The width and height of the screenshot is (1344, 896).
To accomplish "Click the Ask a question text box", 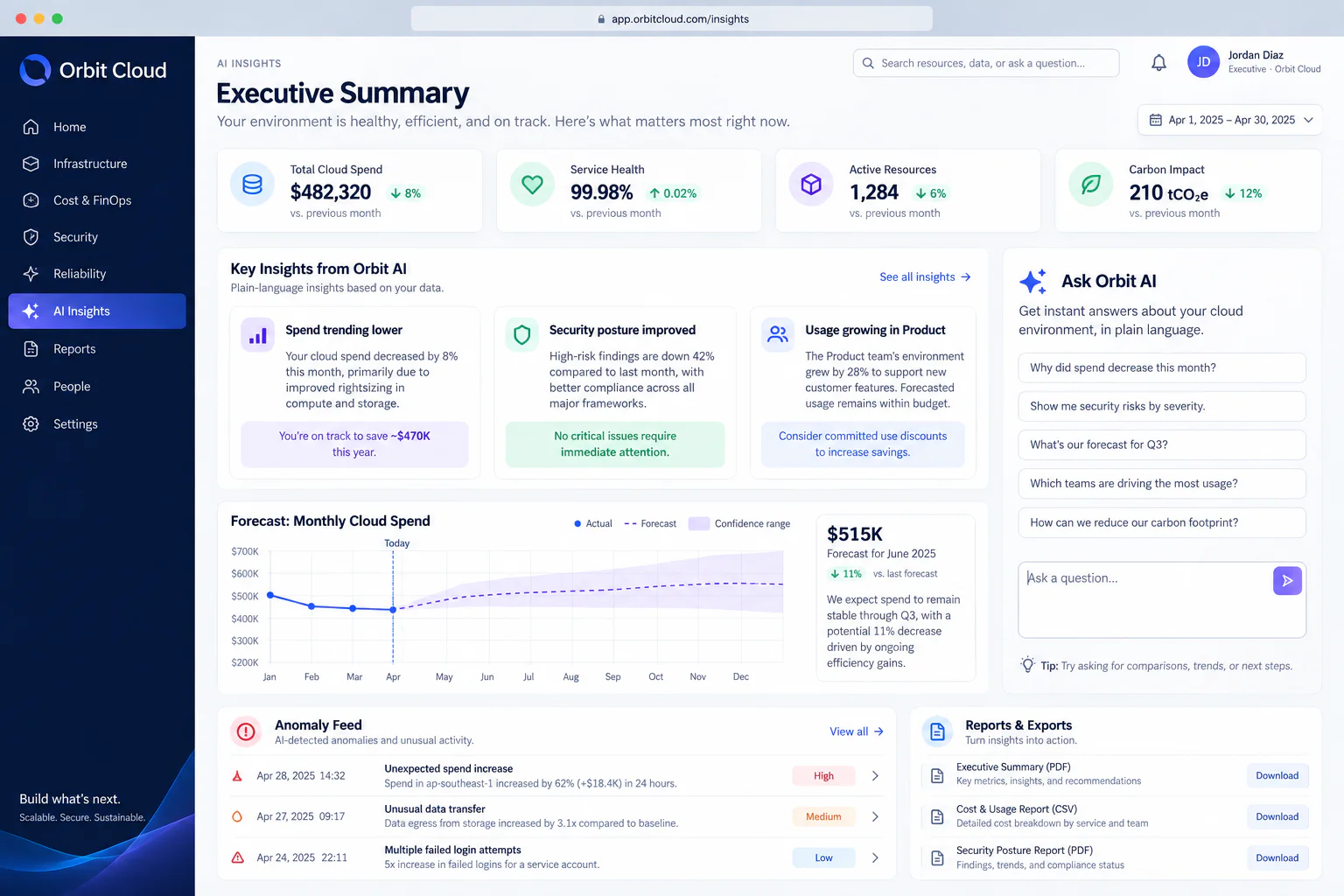I will (x=1162, y=599).
